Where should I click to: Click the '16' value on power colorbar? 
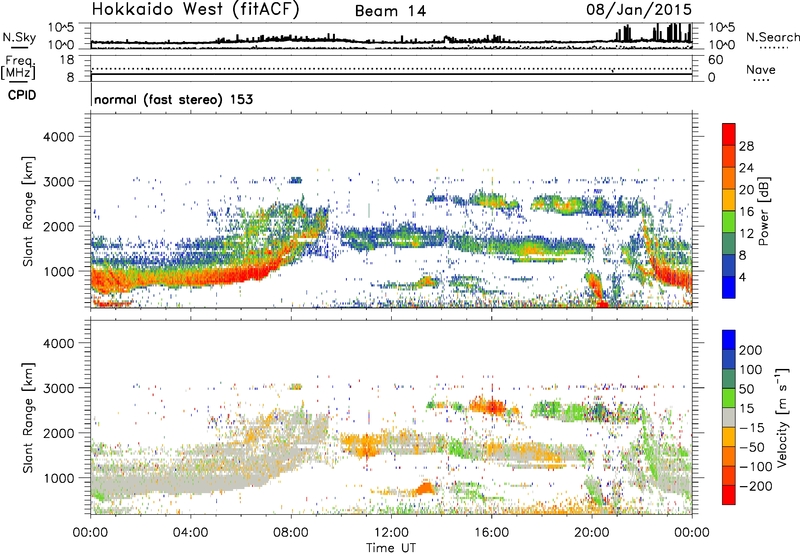pyautogui.click(x=746, y=212)
